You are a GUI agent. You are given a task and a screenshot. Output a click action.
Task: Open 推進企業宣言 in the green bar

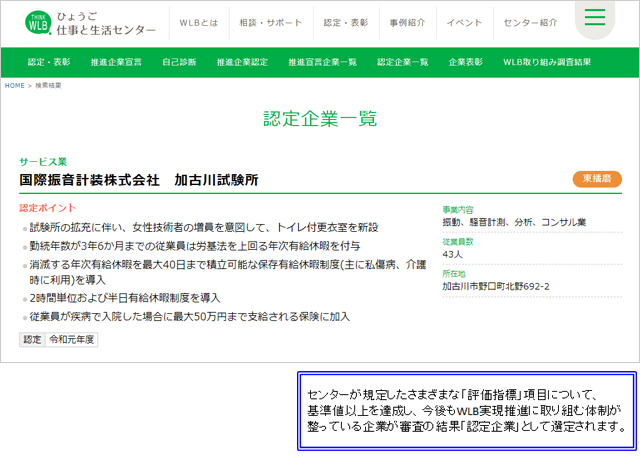point(116,62)
